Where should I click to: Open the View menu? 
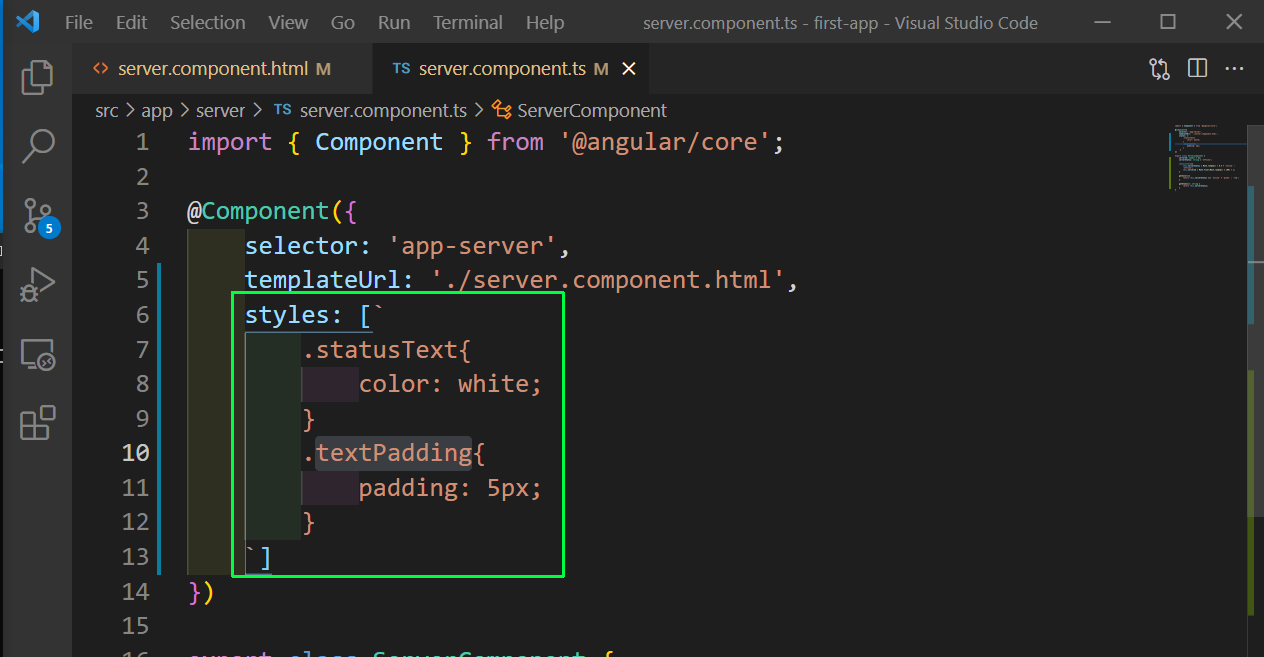[288, 22]
